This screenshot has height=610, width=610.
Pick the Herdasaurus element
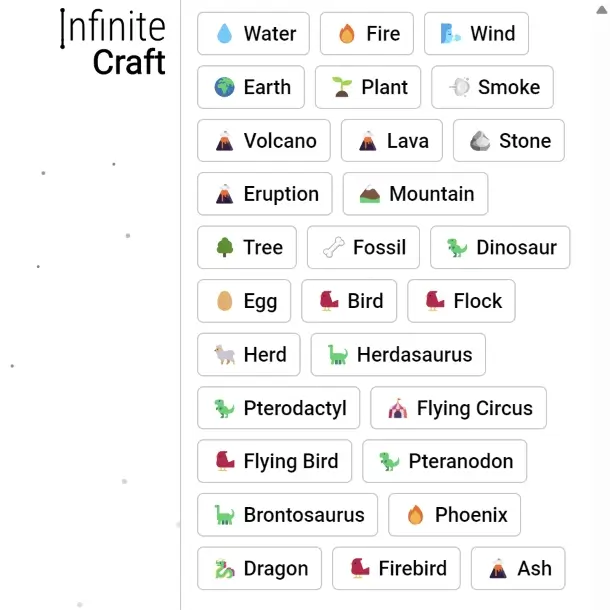pyautogui.click(x=398, y=354)
